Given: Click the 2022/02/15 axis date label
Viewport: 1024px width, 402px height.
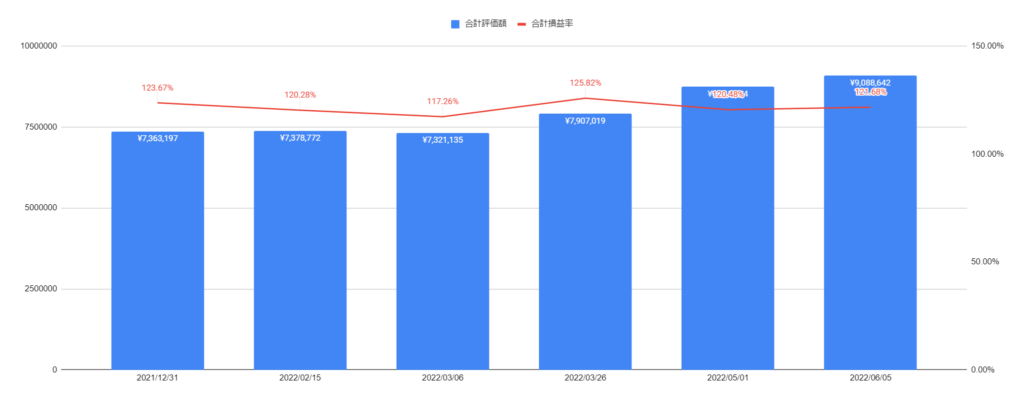Looking at the screenshot, I should click(x=300, y=379).
